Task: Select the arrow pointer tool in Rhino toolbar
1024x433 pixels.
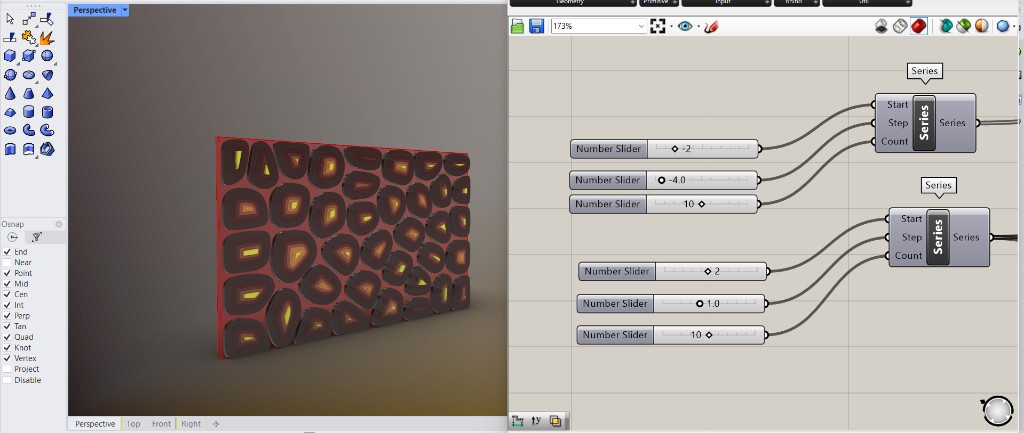Action: click(x=10, y=20)
